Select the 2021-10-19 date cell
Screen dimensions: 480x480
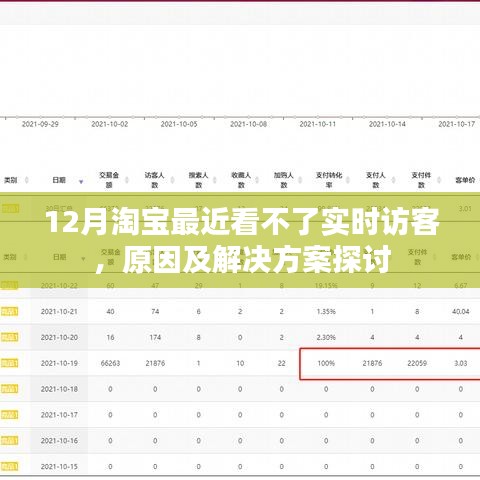click(59, 363)
